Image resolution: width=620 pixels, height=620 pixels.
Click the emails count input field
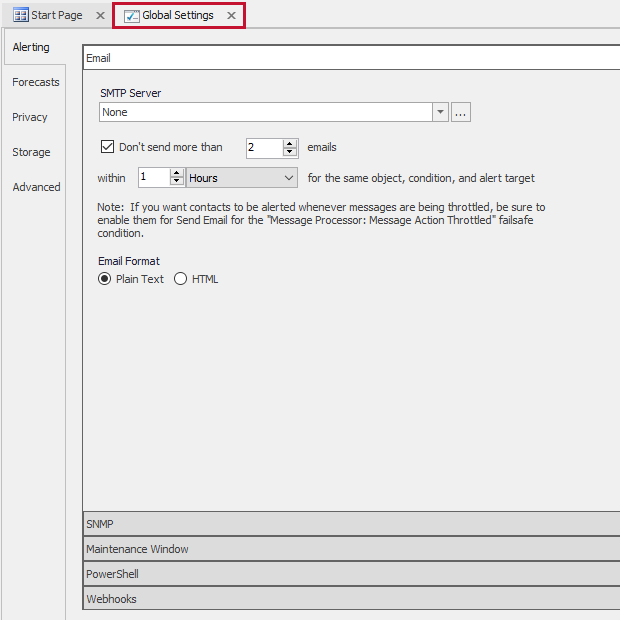[x=265, y=148]
